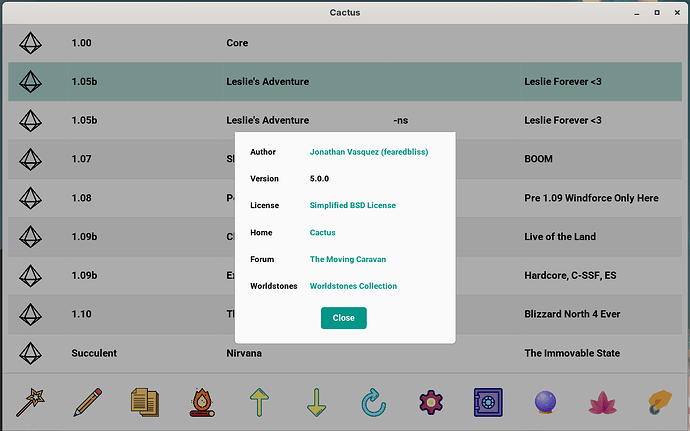Click the magic wand icon in toolbar

point(30,402)
